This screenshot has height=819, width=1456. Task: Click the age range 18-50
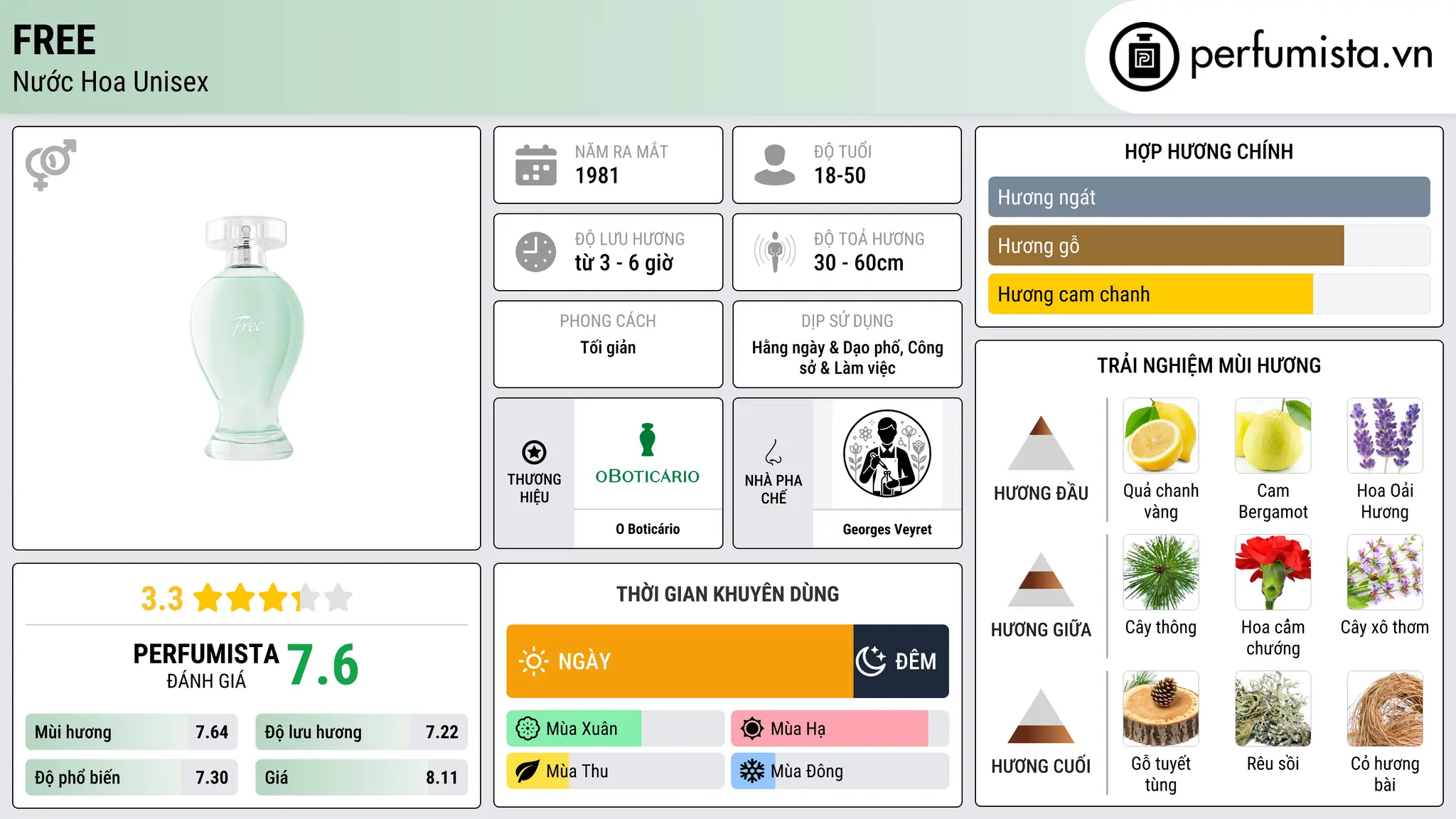pos(840,176)
